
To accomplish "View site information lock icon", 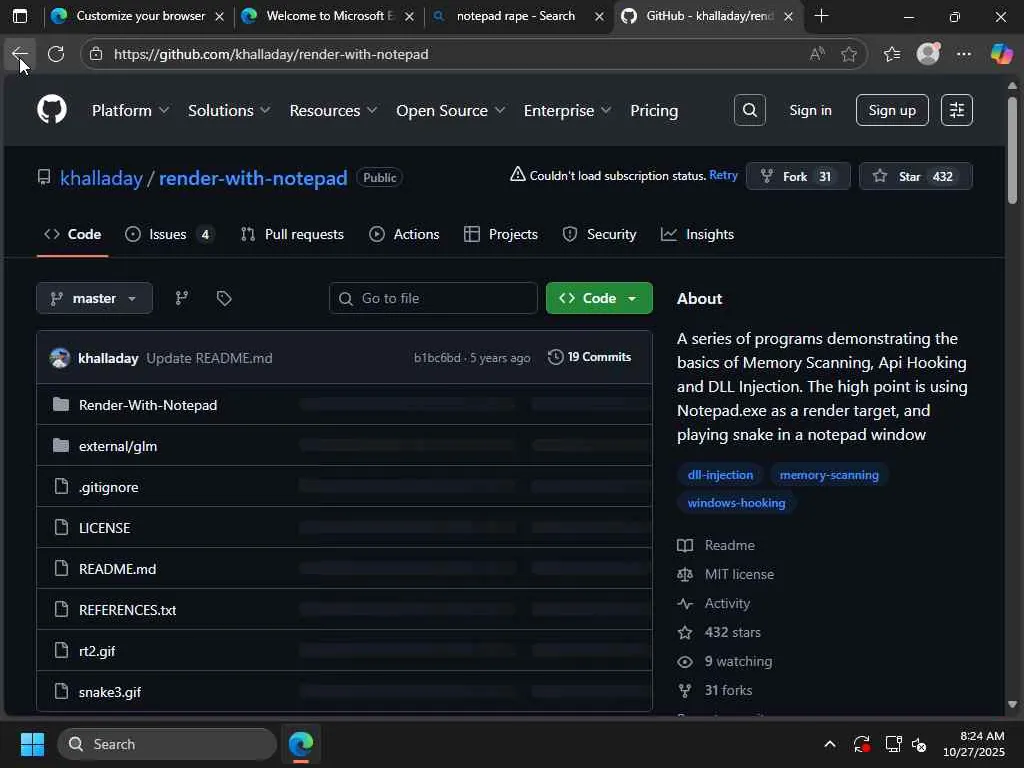I will pyautogui.click(x=96, y=54).
